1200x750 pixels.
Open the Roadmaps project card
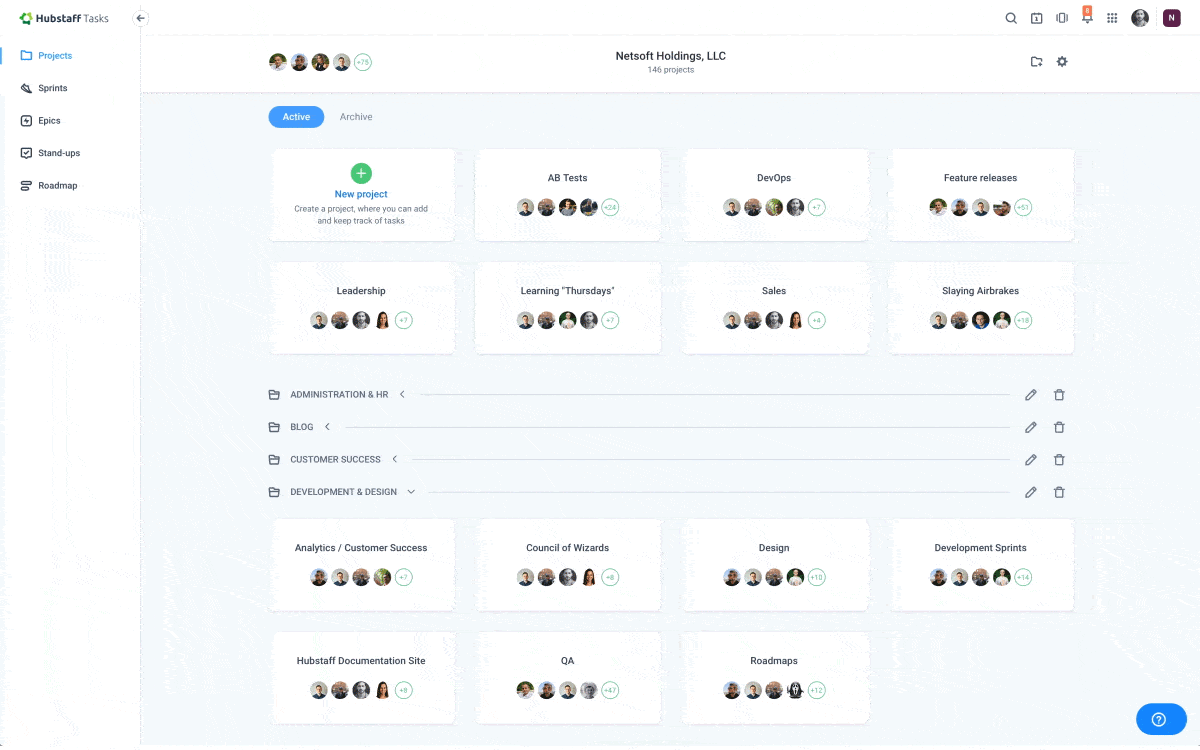[x=774, y=678]
